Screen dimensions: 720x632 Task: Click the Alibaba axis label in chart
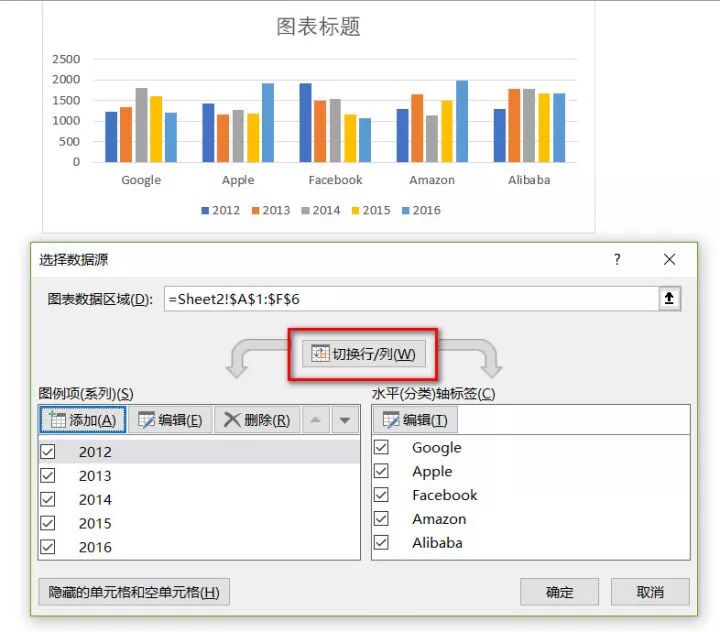click(529, 180)
